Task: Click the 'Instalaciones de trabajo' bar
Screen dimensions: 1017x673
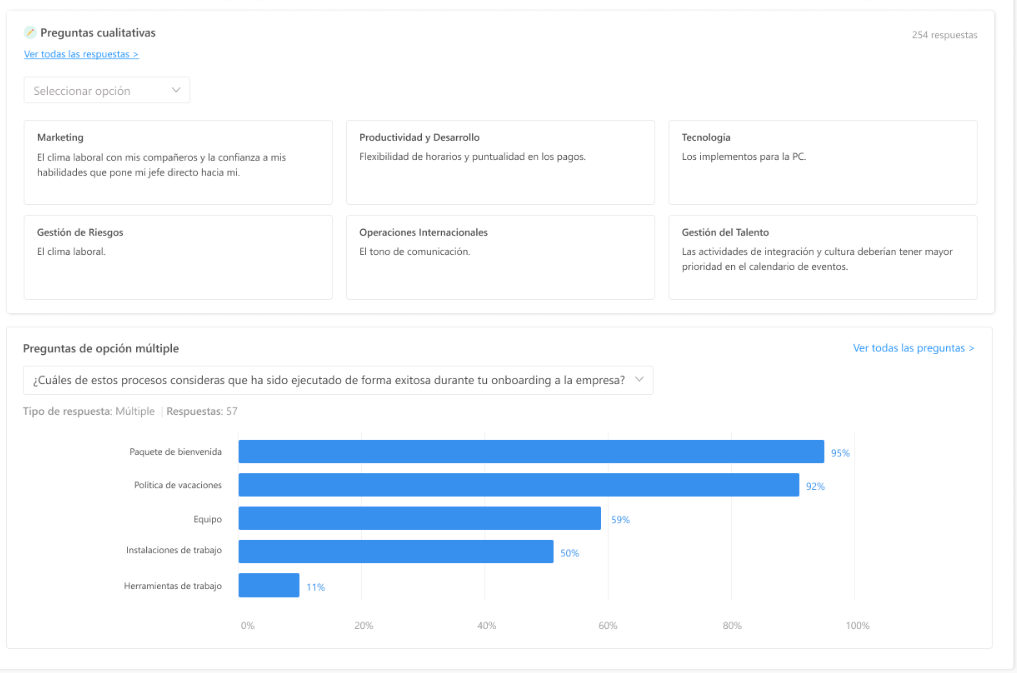Action: (x=396, y=552)
